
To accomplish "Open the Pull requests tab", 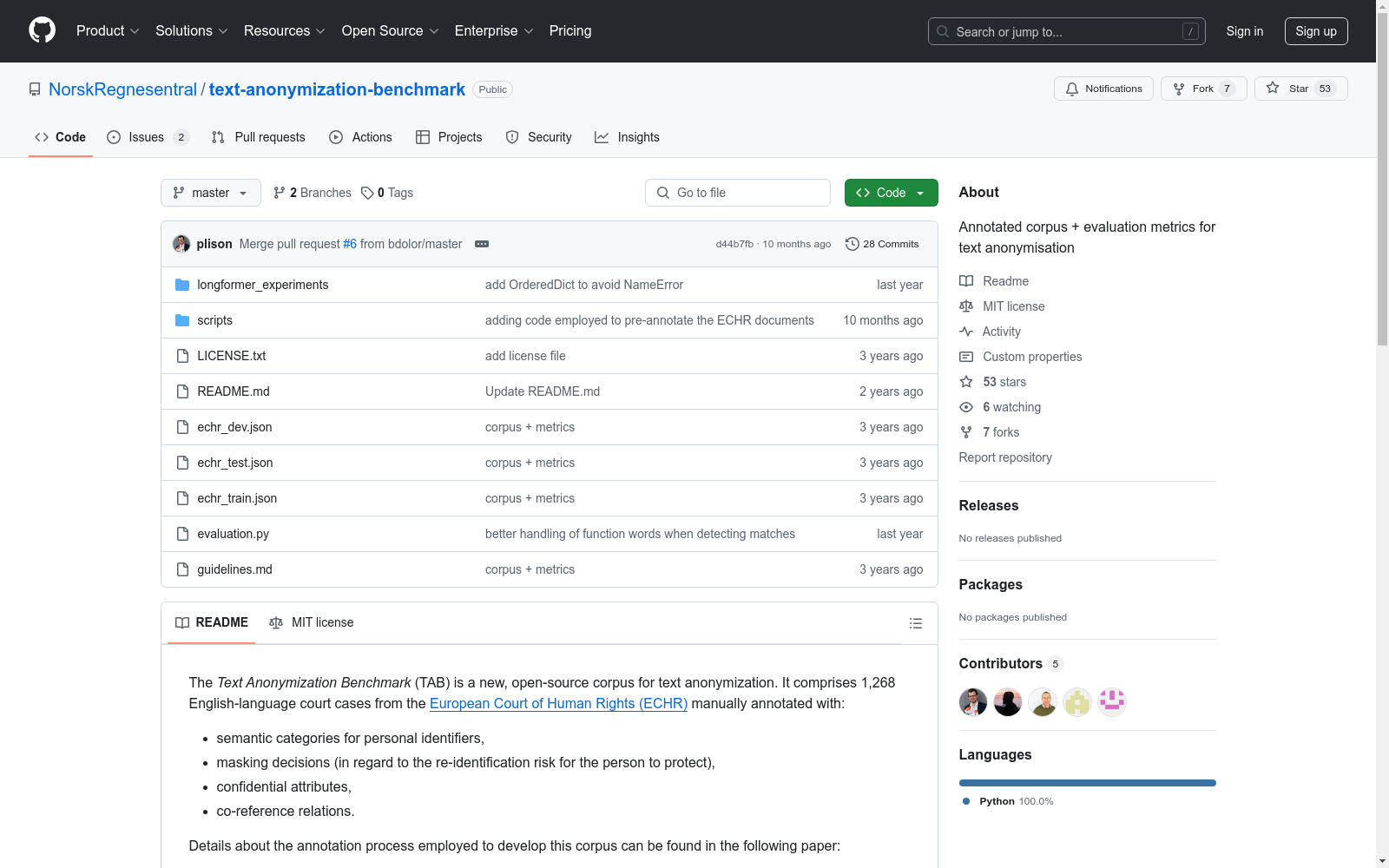I will coord(259,137).
